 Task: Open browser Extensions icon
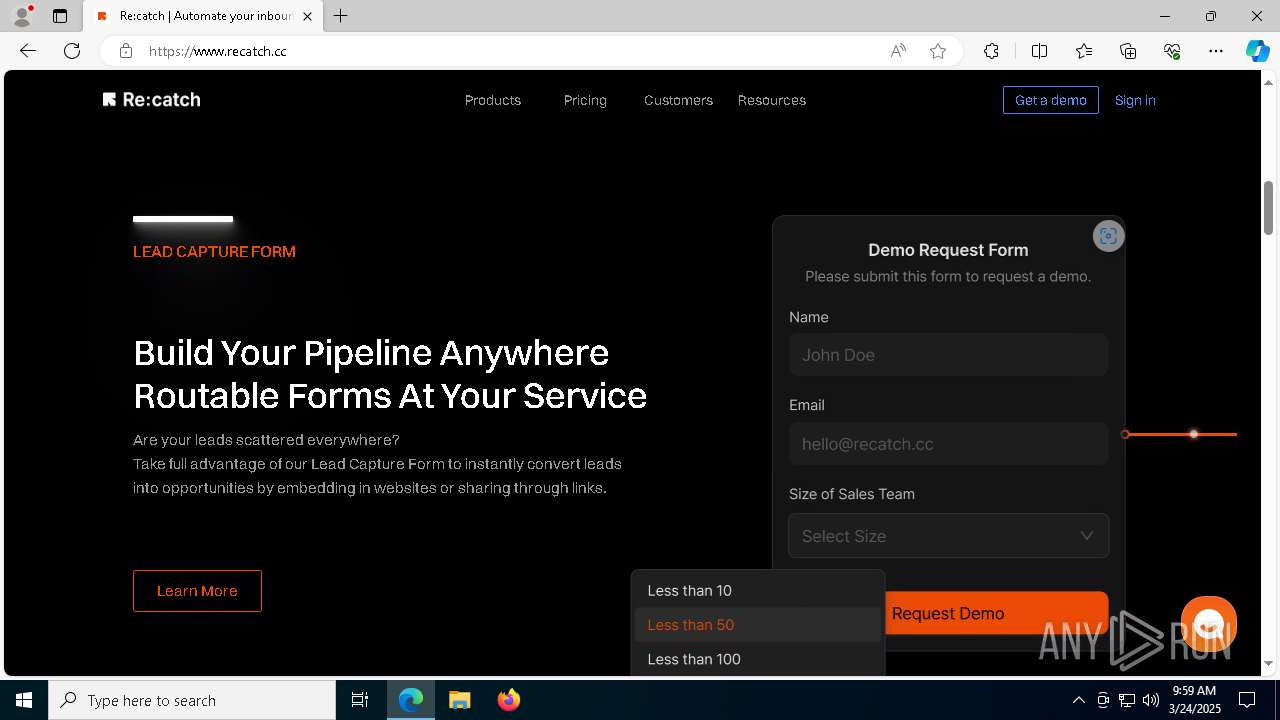(991, 51)
